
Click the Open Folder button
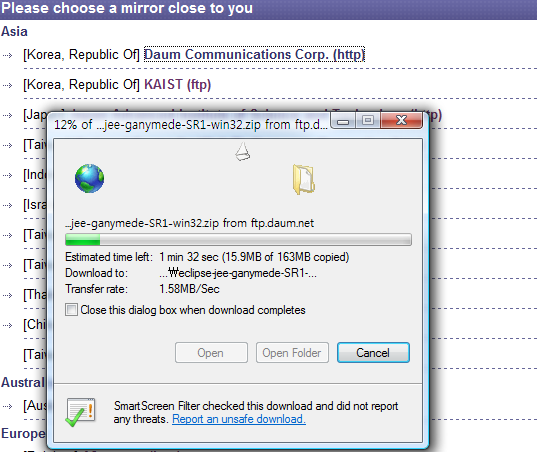292,352
